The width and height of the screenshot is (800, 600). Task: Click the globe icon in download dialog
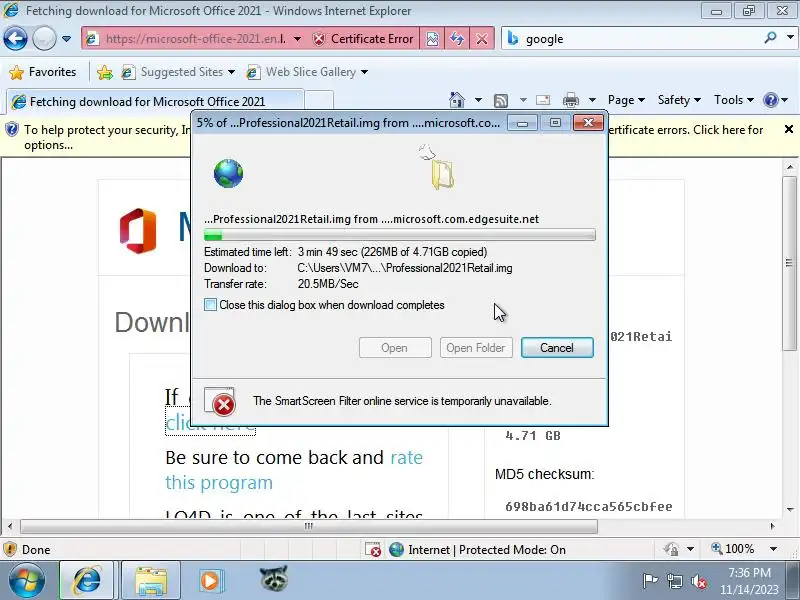pyautogui.click(x=228, y=173)
